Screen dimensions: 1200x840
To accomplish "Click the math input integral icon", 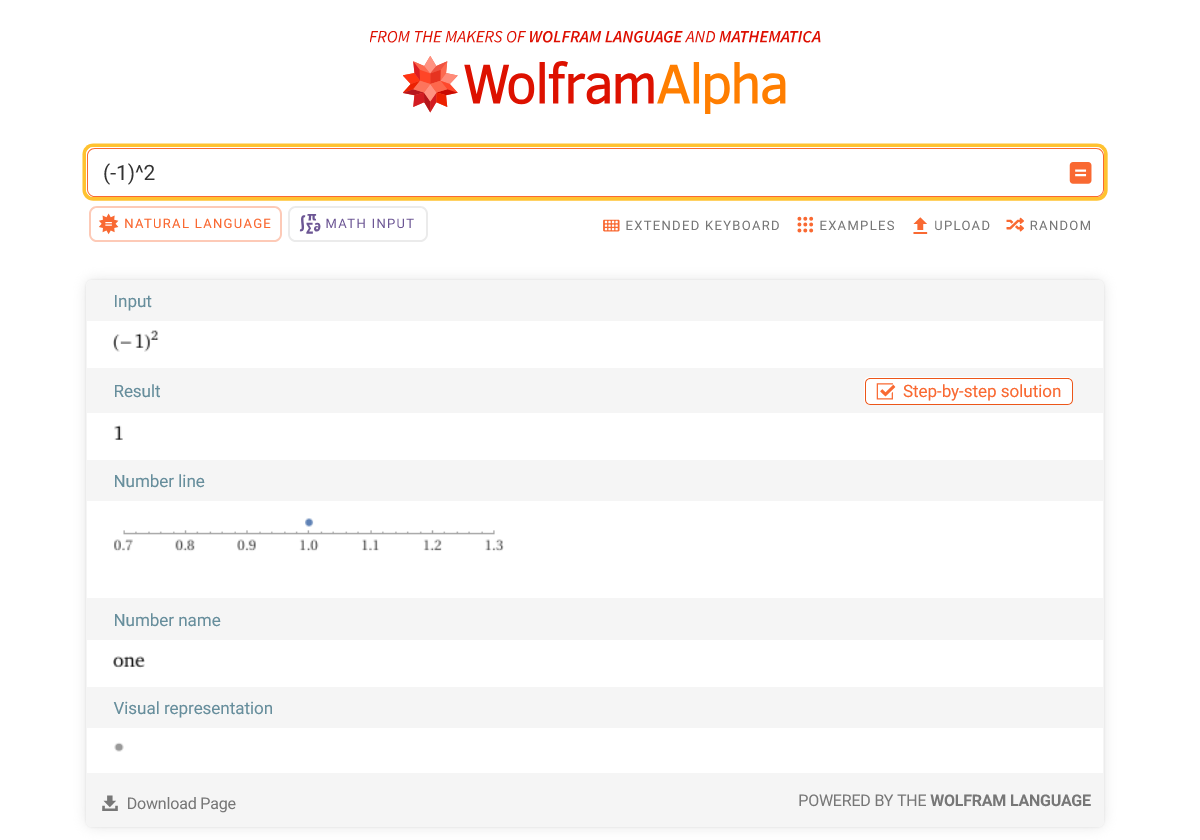I will coord(310,224).
